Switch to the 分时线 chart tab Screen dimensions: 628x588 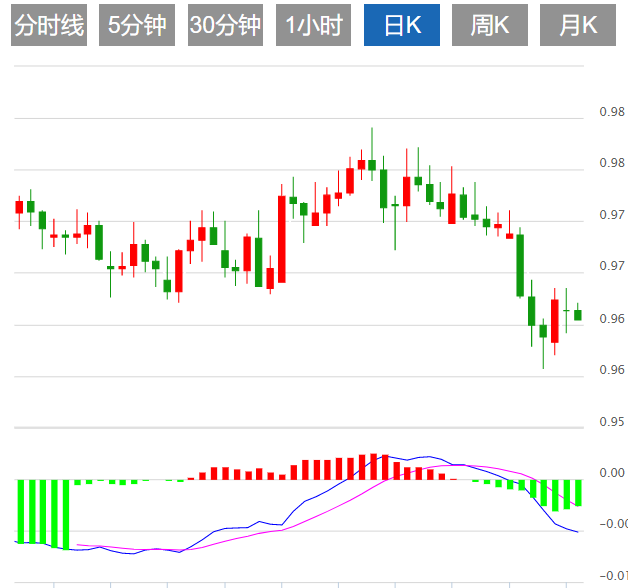[49, 25]
